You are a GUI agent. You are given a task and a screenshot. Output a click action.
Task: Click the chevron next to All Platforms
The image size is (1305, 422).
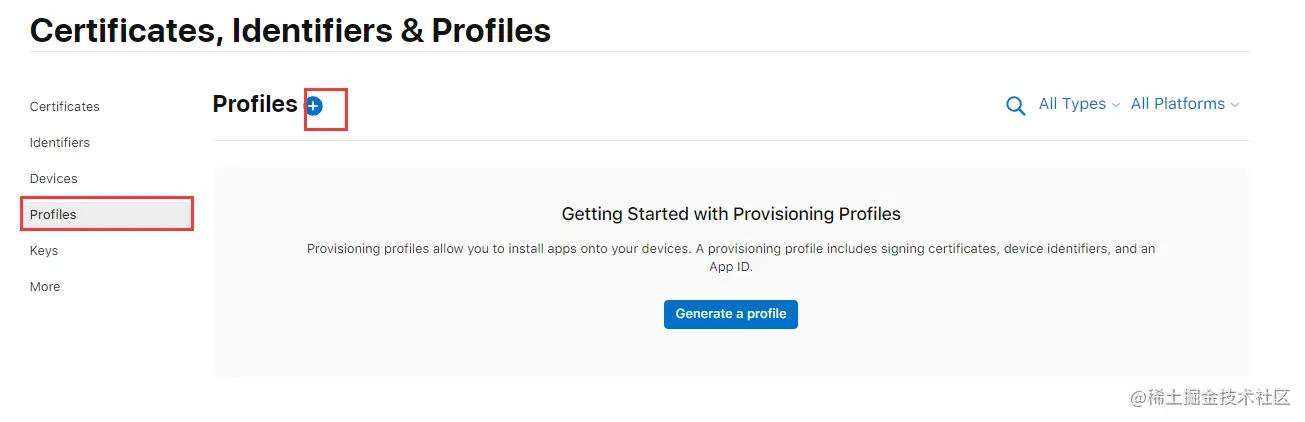(1235, 105)
